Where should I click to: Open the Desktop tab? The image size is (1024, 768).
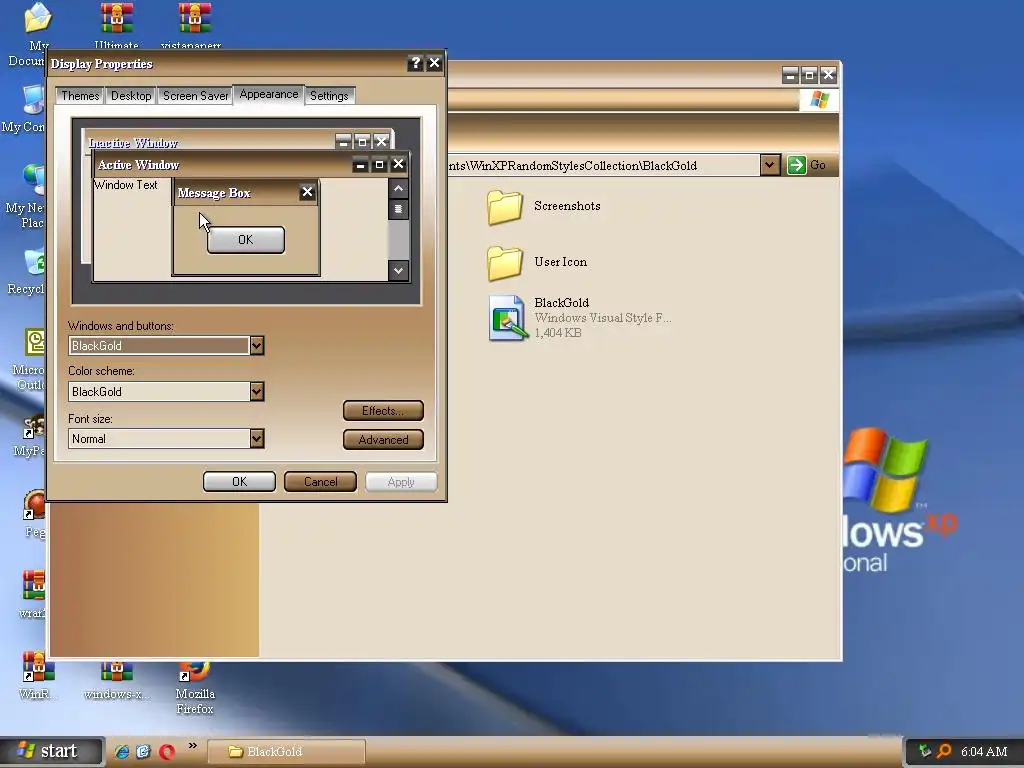click(131, 95)
